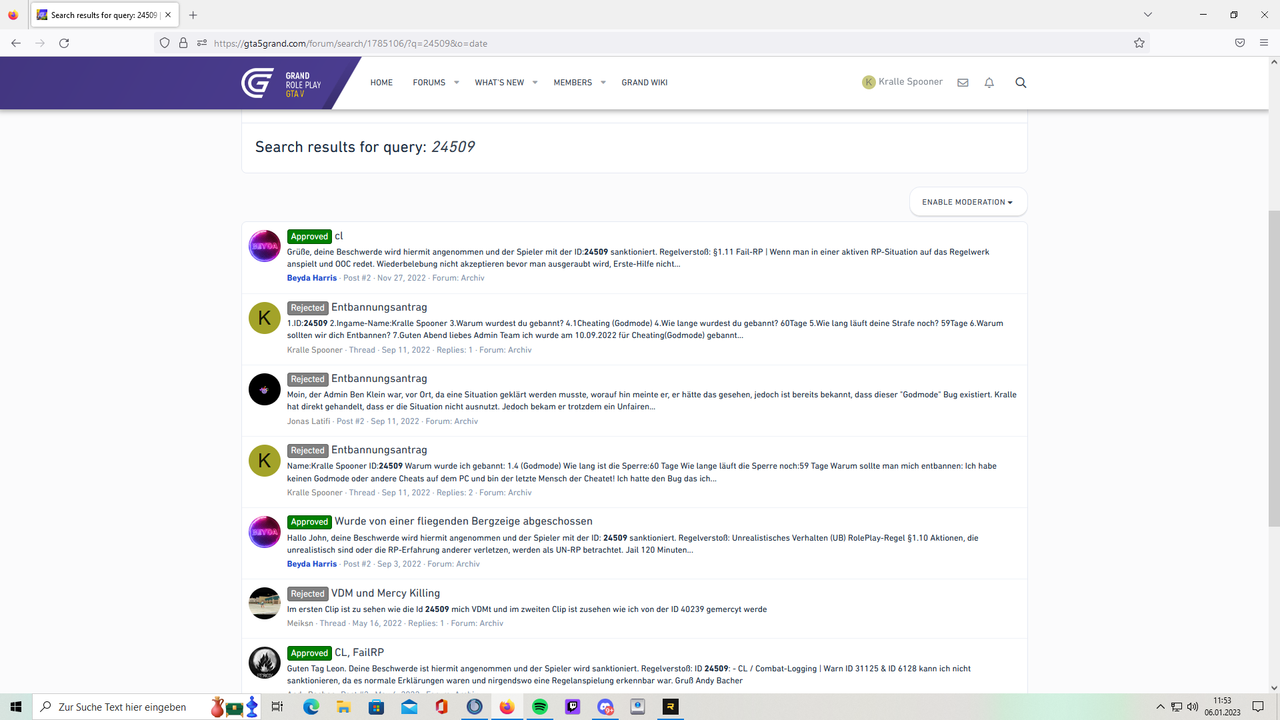Screen dimensions: 1280x720
Task: Open Rockstar Games Launcher from taskbar
Action: [x=671, y=707]
